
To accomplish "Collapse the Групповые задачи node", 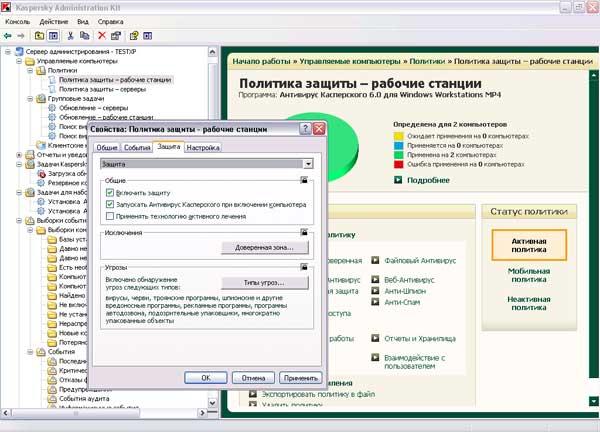I will click(x=30, y=99).
